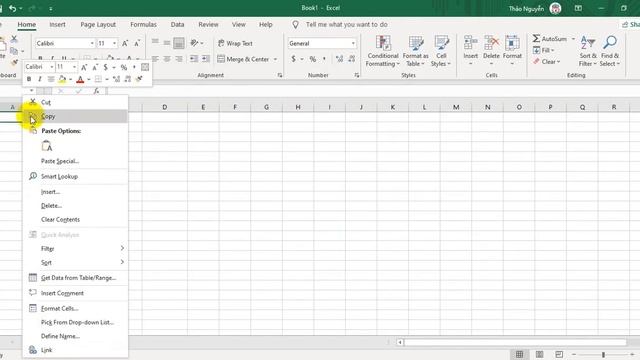Viewport: 640px width, 360px height.
Task: Choose Clear Contents from context menu
Action: (x=75, y=219)
